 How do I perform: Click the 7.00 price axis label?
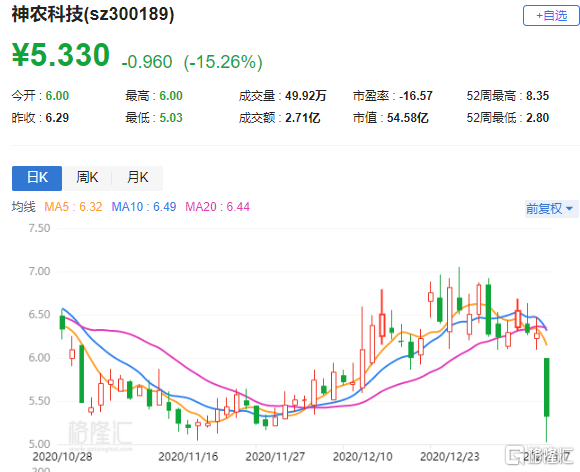[39, 272]
